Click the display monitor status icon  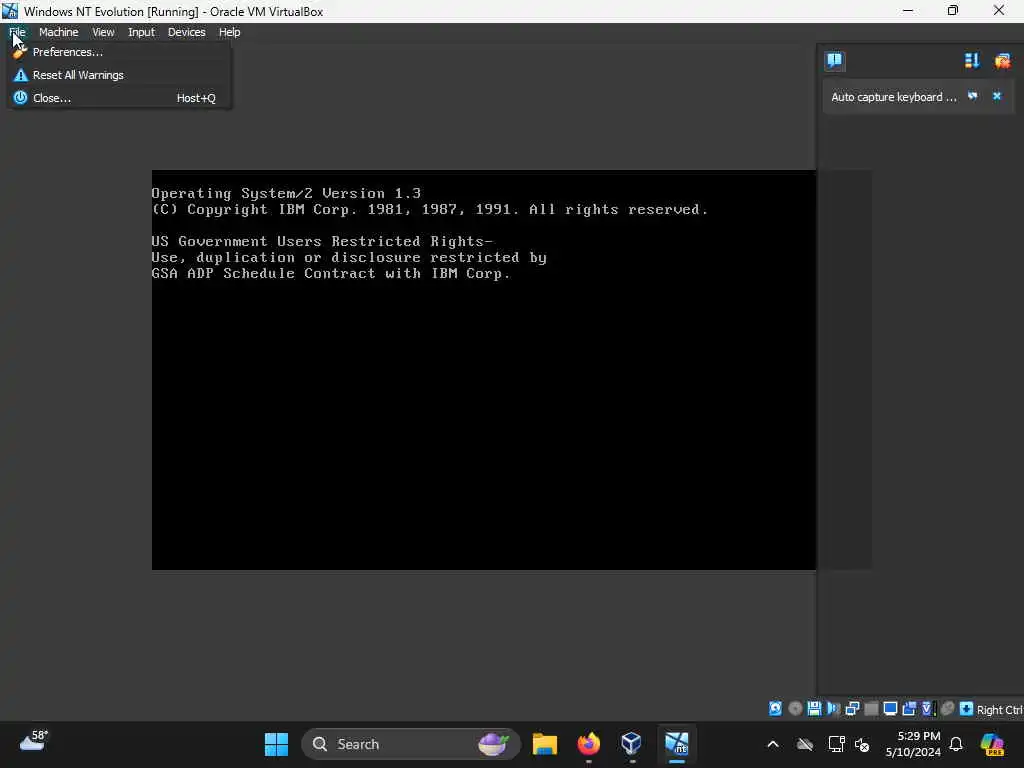[890, 709]
